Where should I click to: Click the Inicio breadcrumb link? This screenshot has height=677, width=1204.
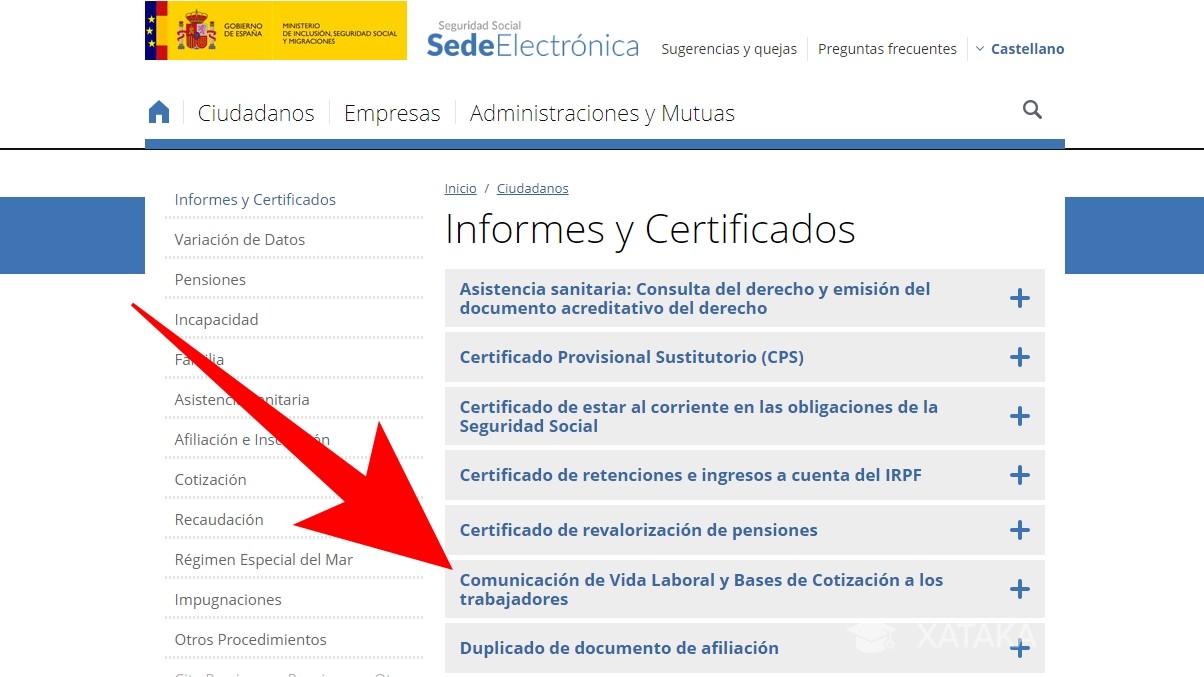coord(460,188)
